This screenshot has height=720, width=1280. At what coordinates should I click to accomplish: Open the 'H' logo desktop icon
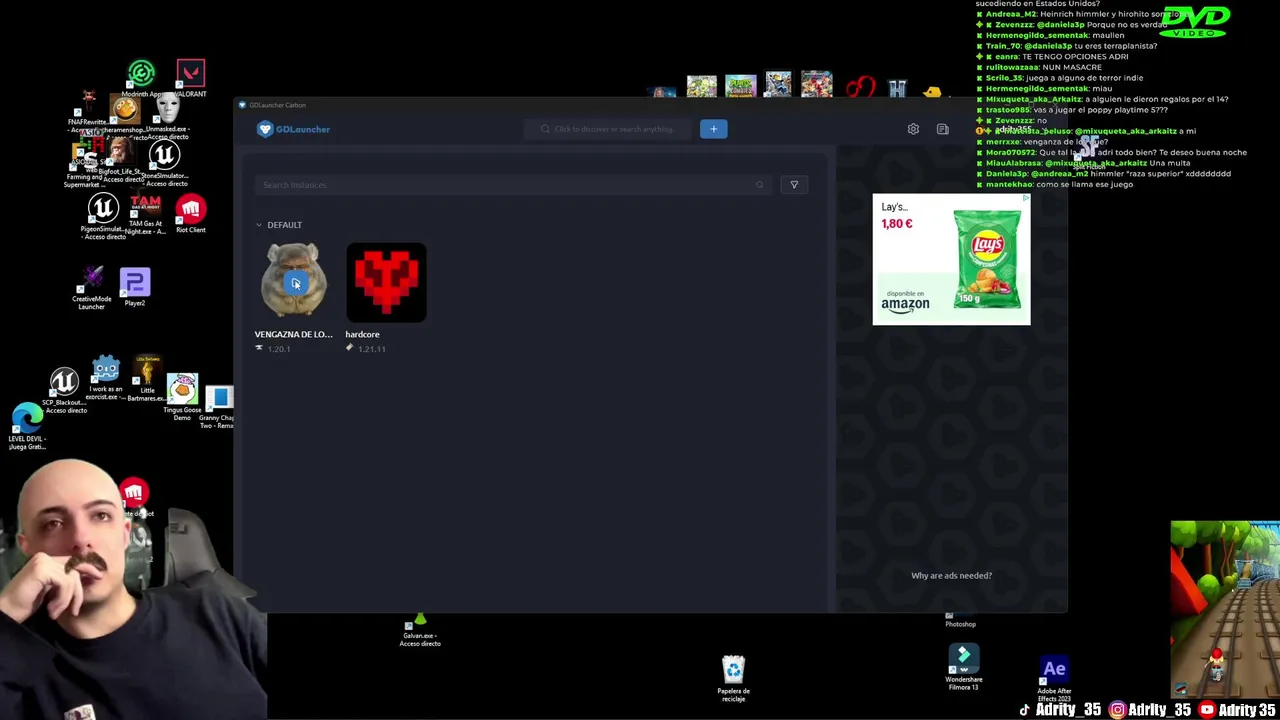pyautogui.click(x=897, y=89)
